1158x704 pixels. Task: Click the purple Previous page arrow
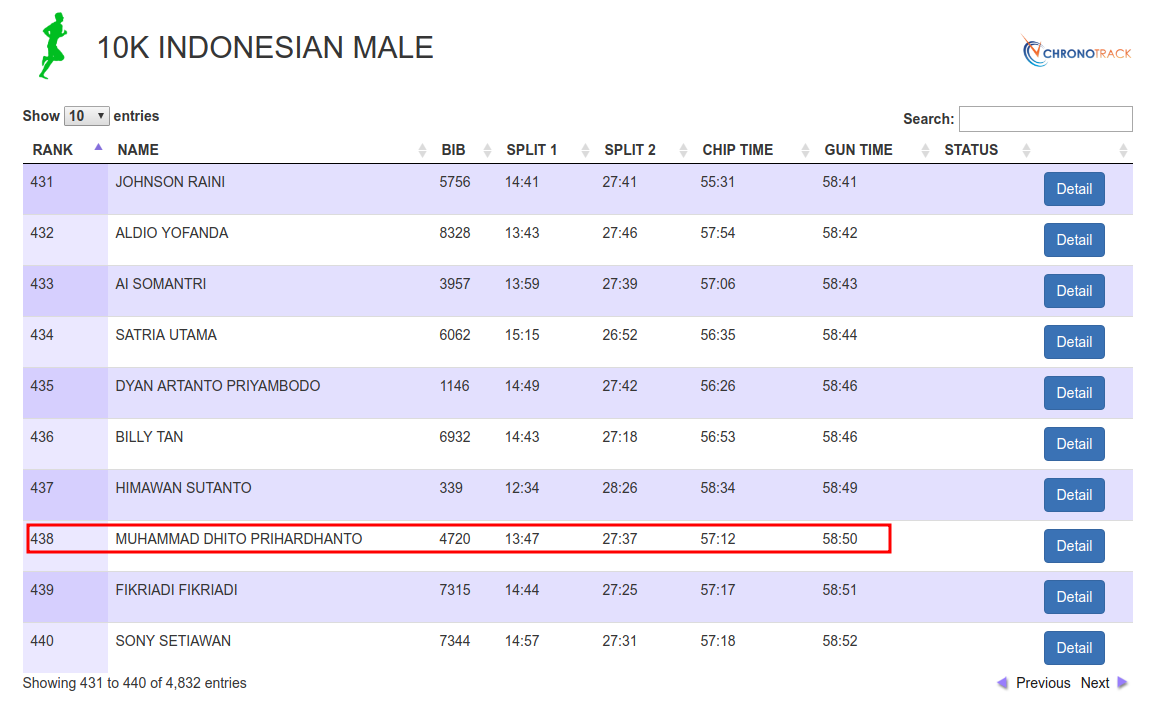click(x=1001, y=682)
